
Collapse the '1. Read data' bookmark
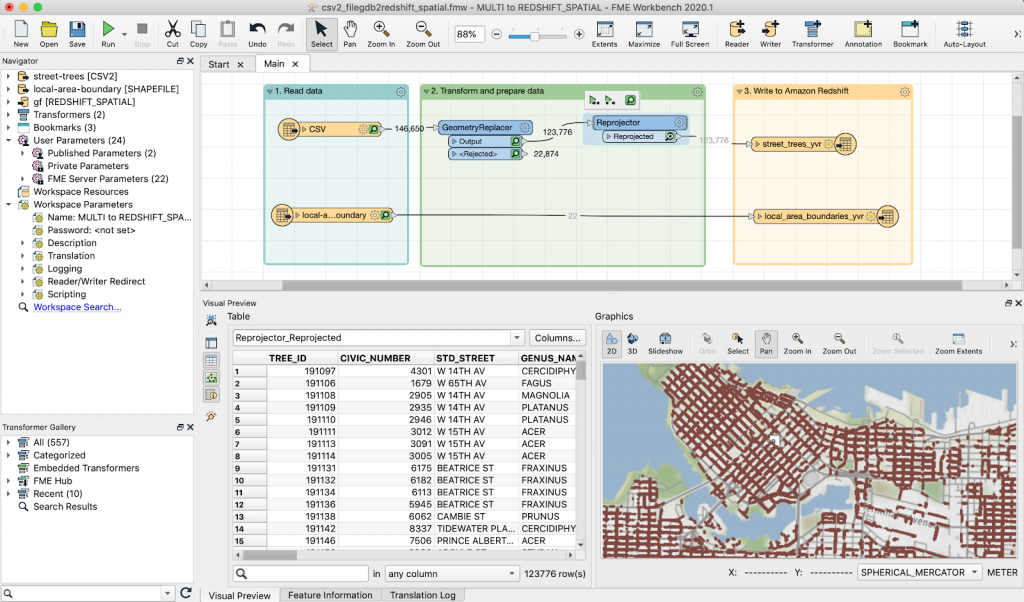269,91
